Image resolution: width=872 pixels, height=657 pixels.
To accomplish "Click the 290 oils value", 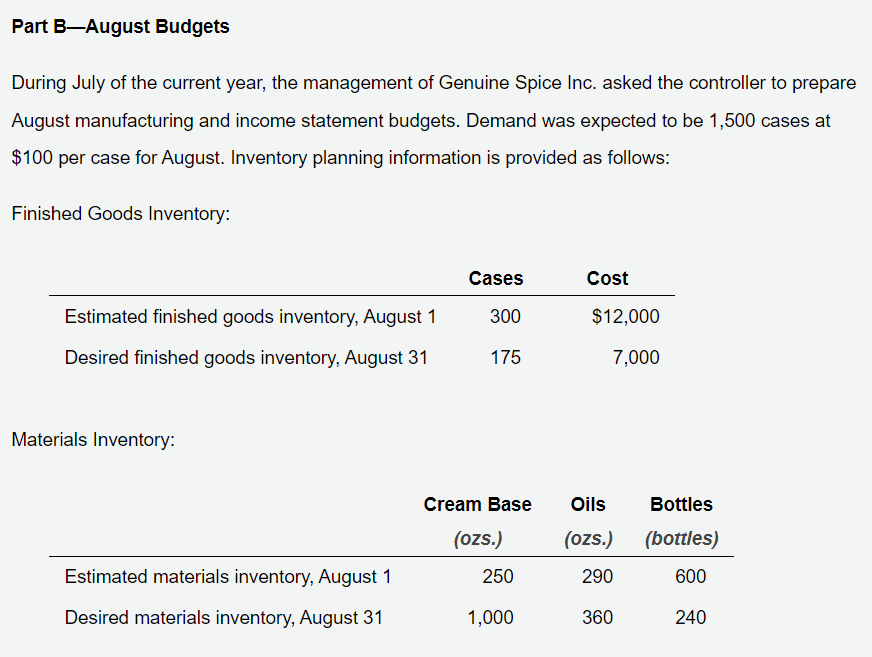I will tap(597, 576).
